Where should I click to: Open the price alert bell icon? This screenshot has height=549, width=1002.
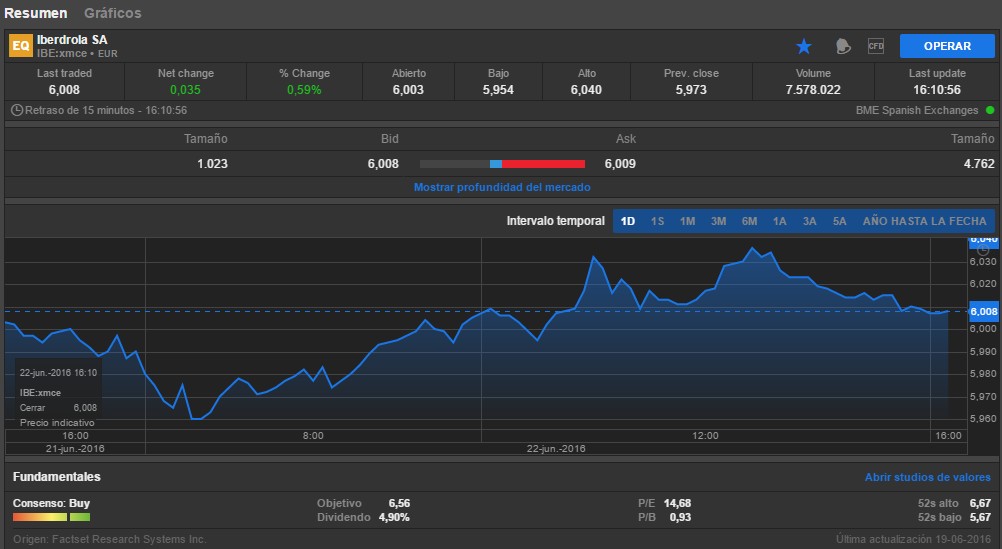tap(843, 46)
